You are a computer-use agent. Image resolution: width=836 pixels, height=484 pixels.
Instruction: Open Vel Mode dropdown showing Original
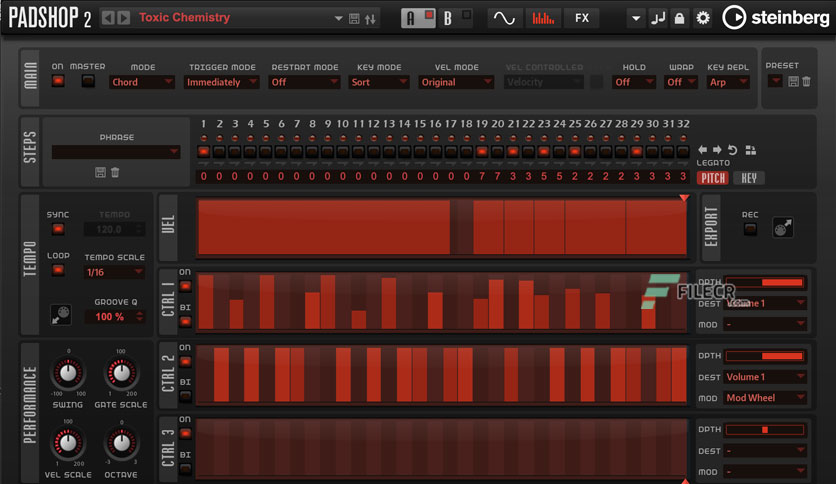click(456, 82)
